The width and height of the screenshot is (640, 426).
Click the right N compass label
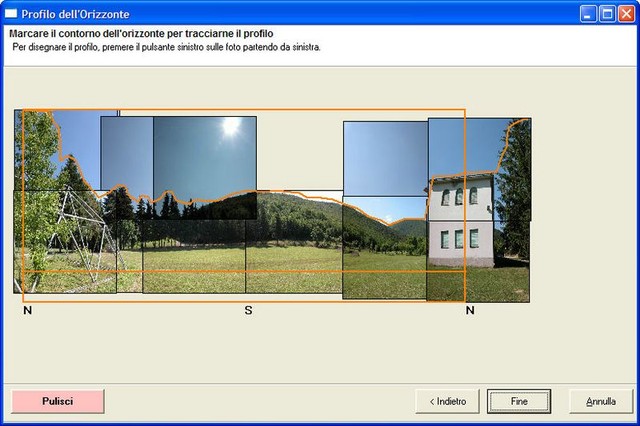click(x=470, y=310)
